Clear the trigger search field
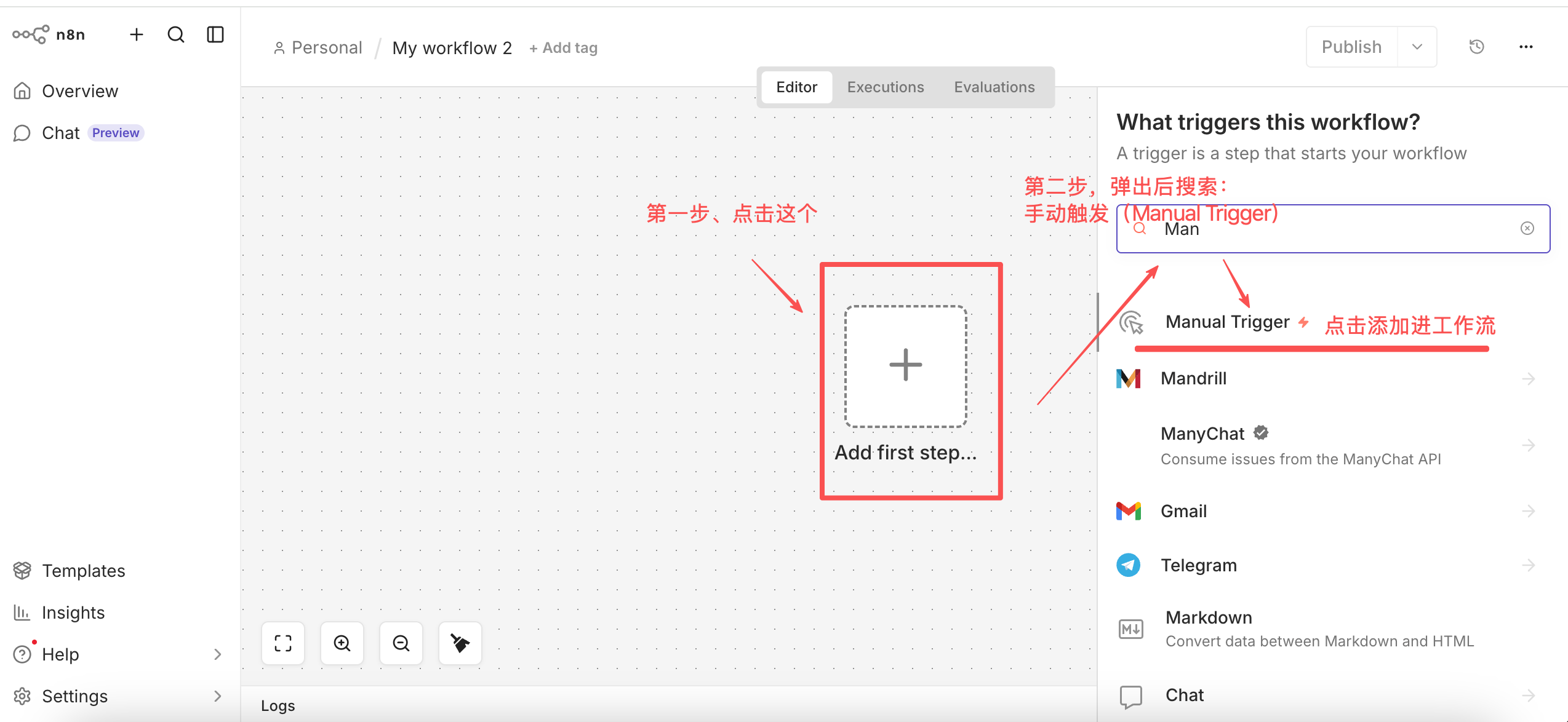Screen dimensions: 1568x722 (x=1527, y=229)
